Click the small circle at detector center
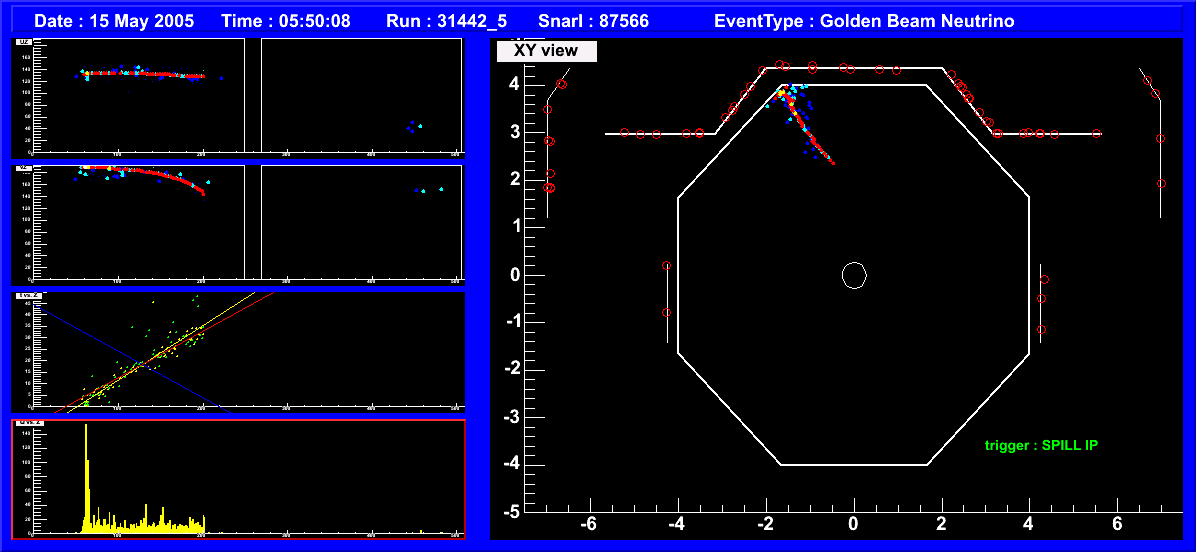The image size is (1196, 552). point(853,275)
